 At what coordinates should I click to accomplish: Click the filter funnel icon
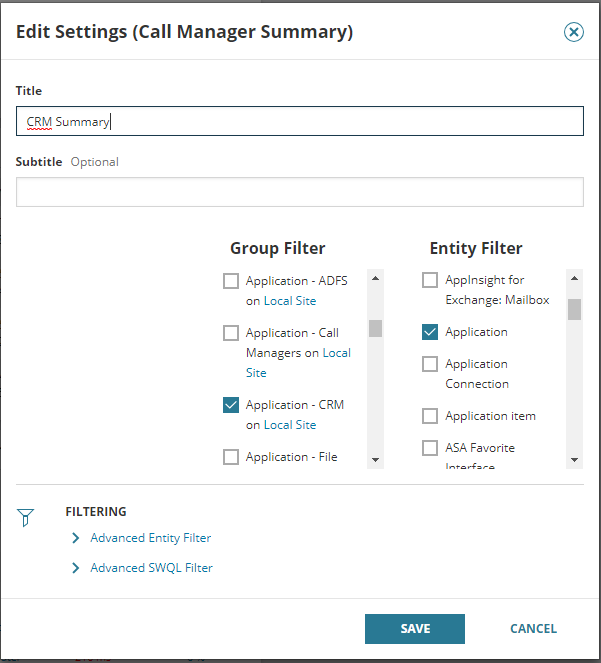click(26, 517)
